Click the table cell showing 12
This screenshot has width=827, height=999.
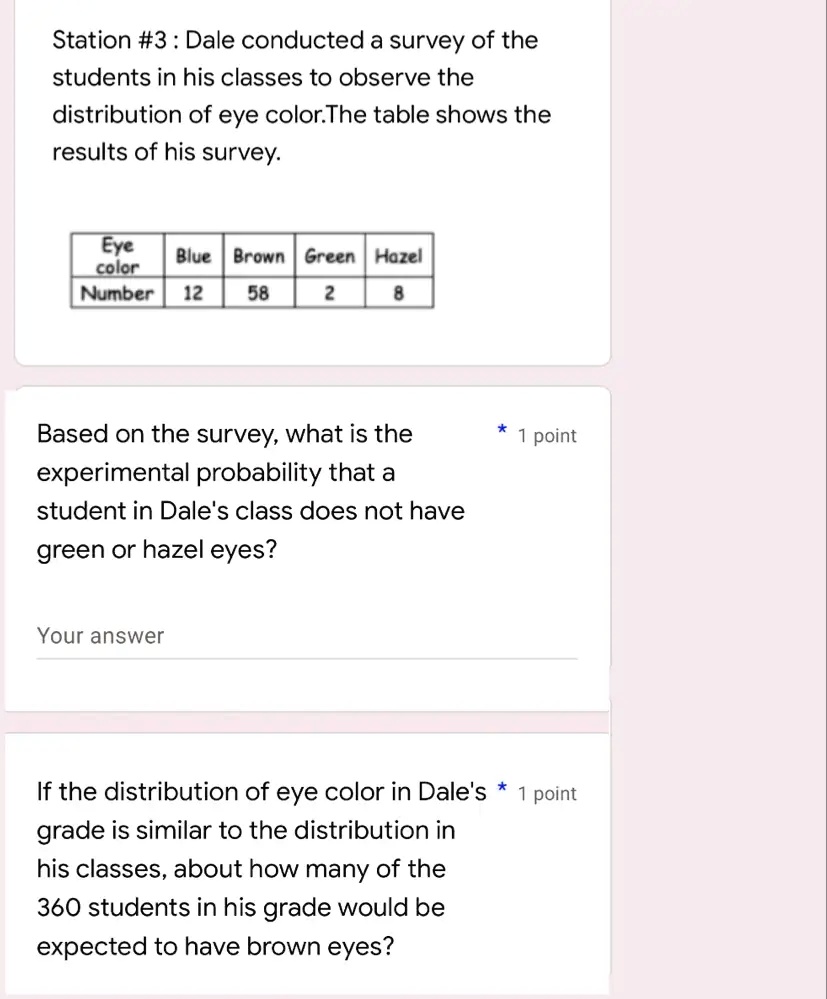pos(193,294)
